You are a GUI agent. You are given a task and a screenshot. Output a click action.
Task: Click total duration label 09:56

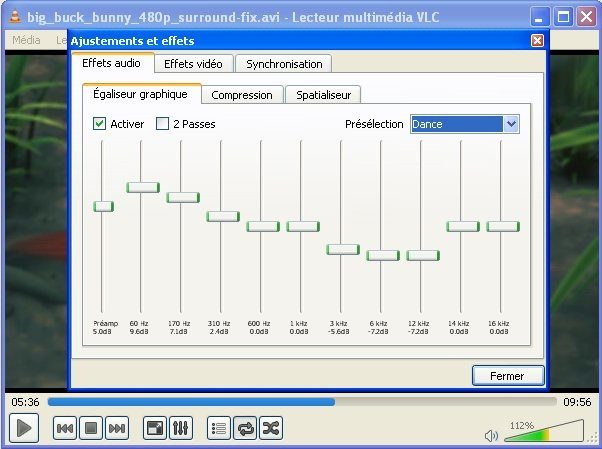(x=577, y=402)
